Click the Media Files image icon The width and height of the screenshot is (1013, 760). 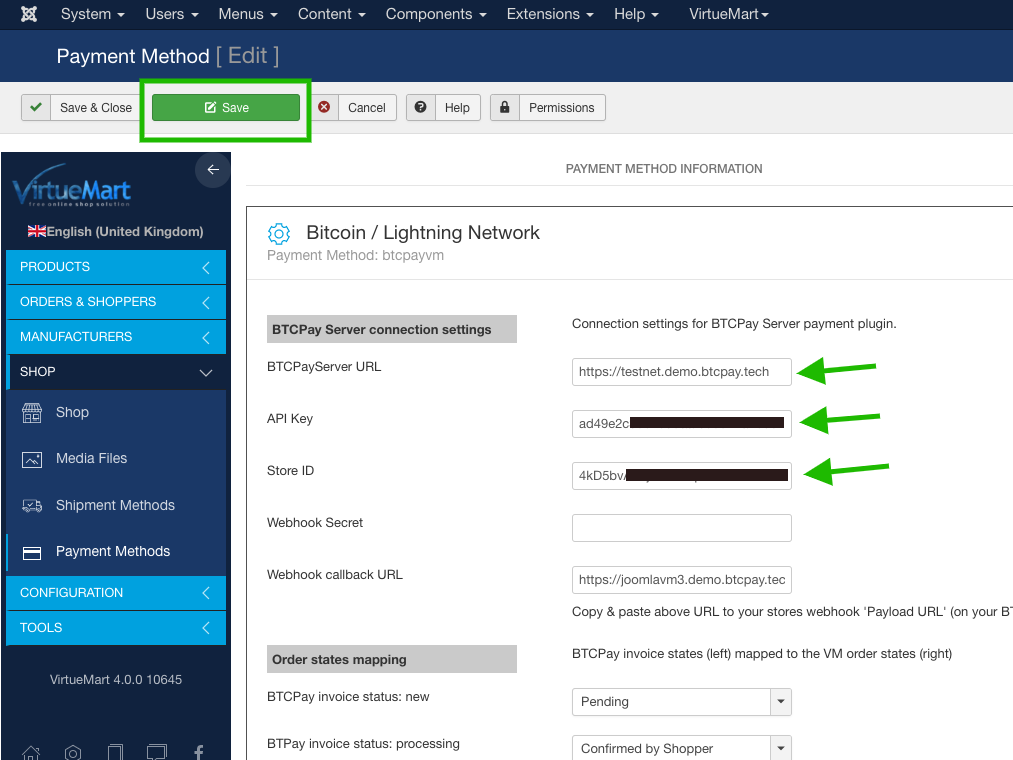(32, 458)
